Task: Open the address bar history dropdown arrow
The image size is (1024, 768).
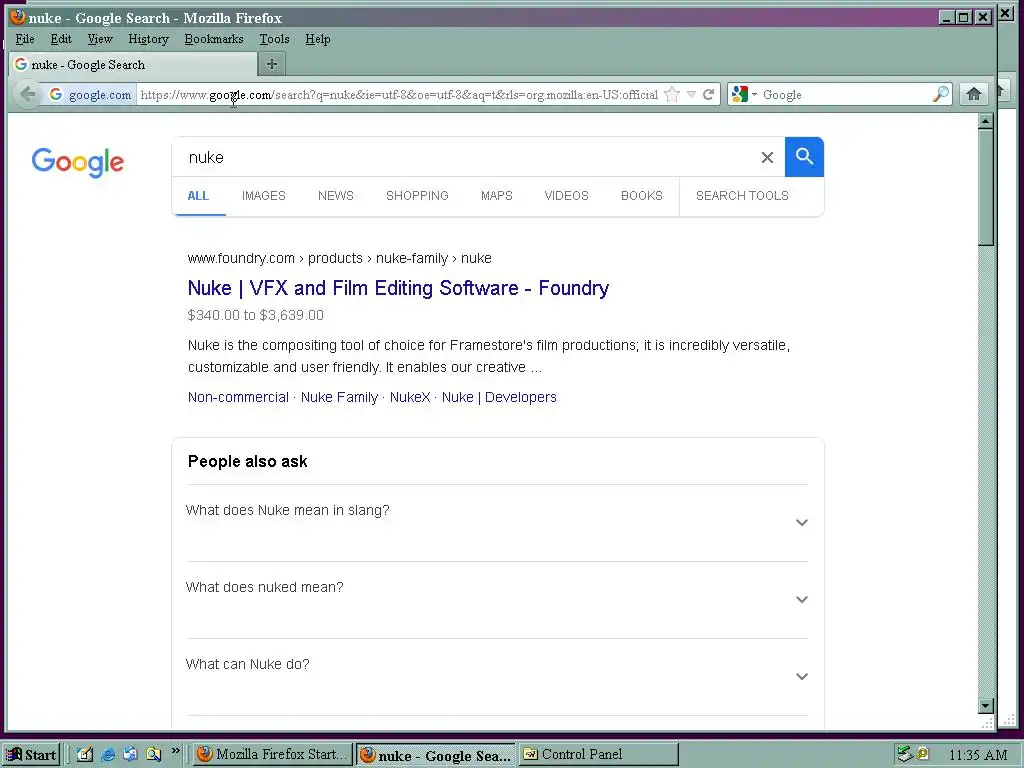Action: click(x=692, y=95)
